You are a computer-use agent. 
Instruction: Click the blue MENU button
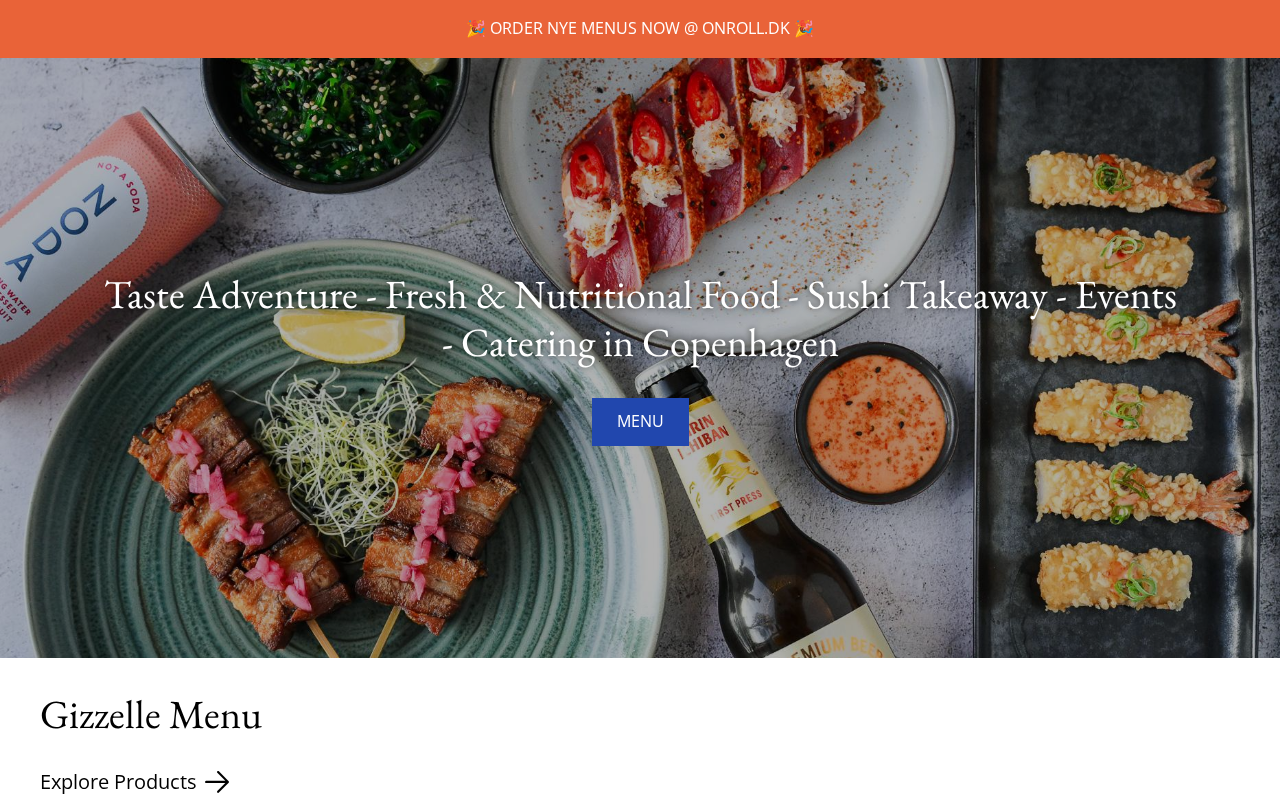coord(640,422)
